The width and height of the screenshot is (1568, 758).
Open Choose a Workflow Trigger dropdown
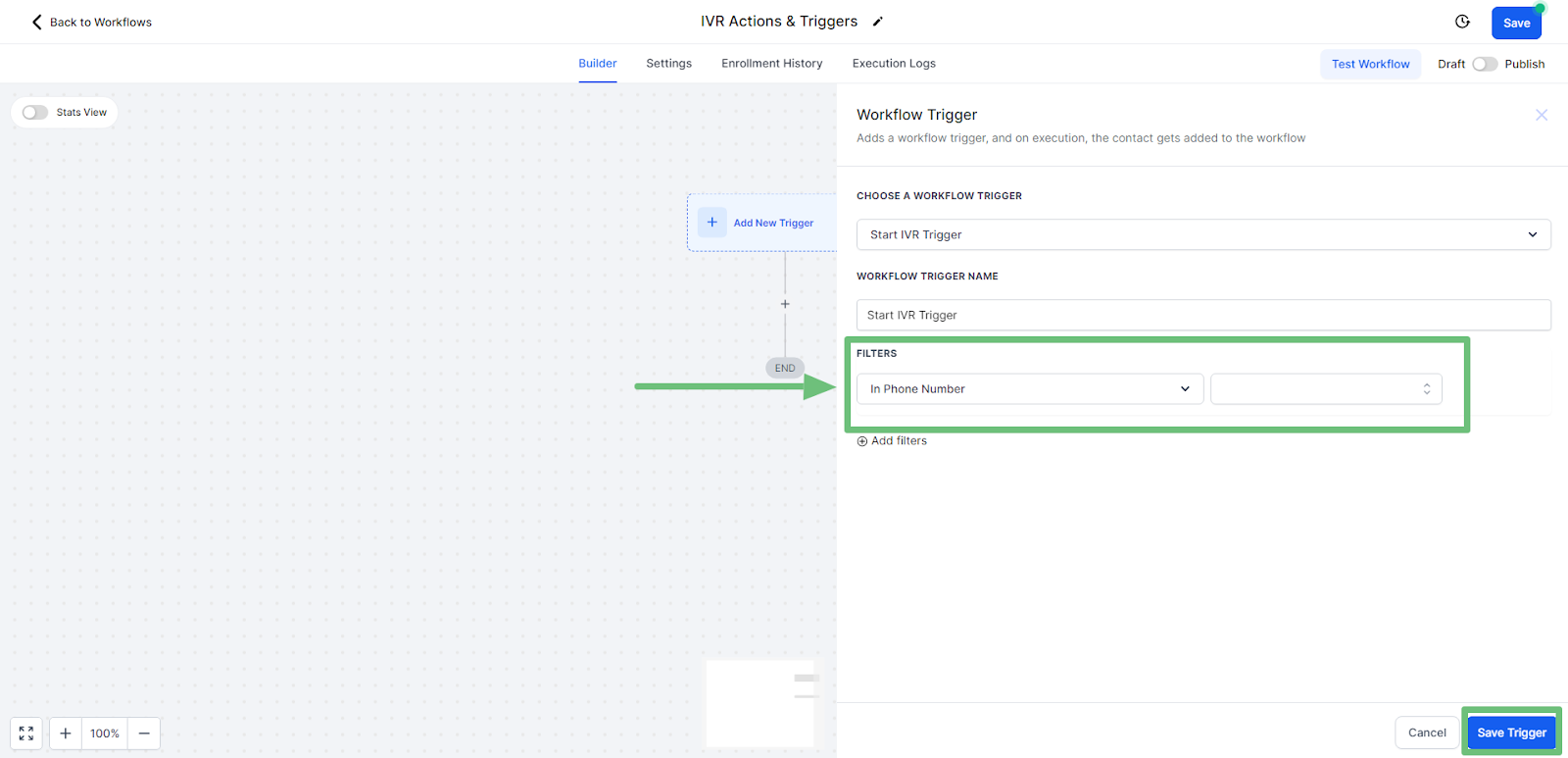(1203, 234)
